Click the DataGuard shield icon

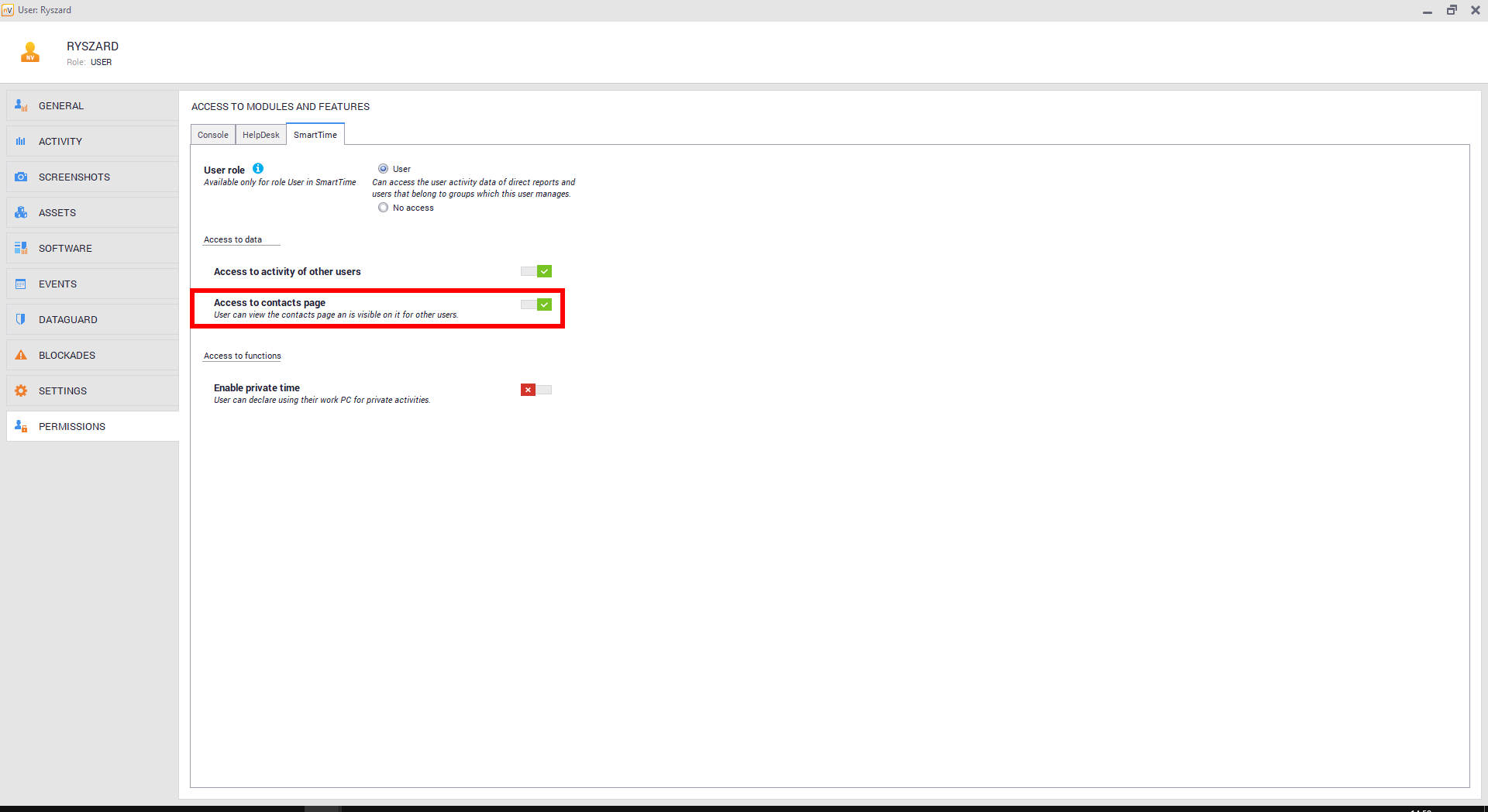coord(21,319)
